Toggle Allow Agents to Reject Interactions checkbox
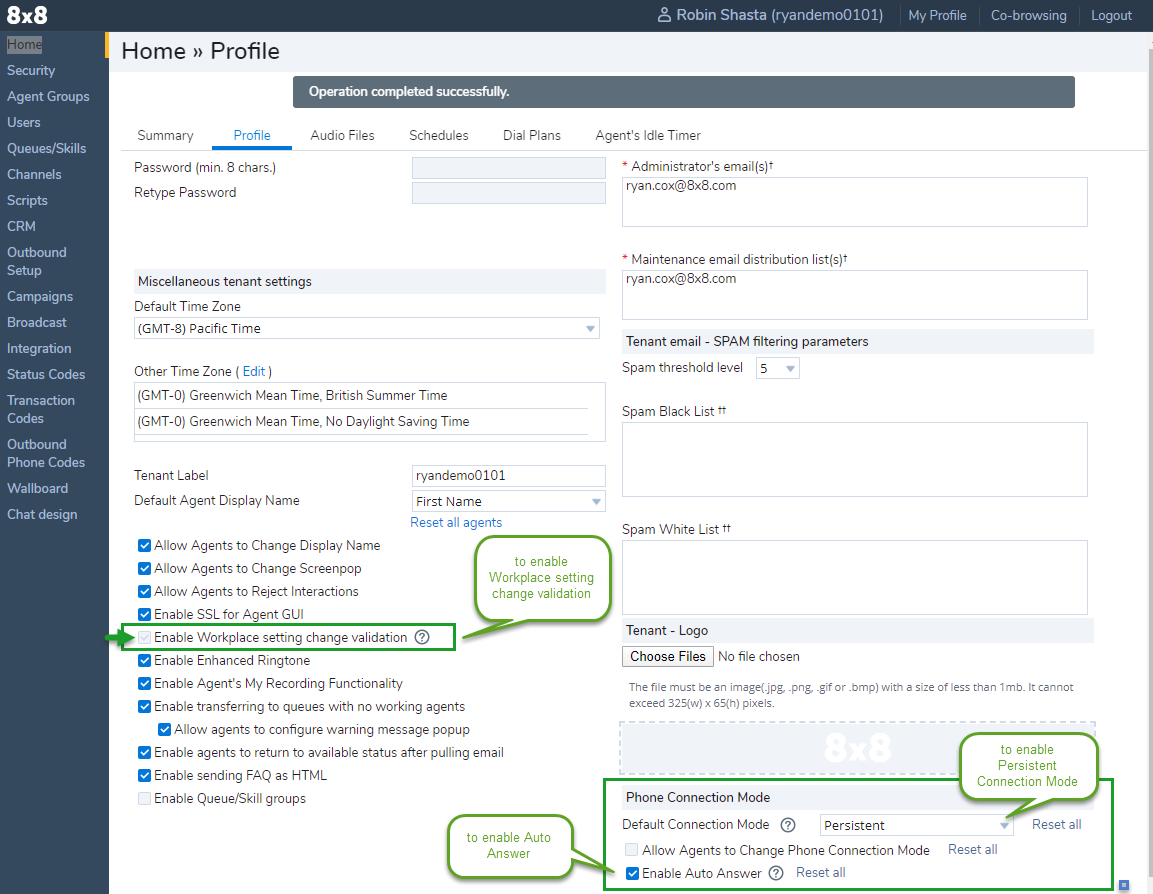1153x894 pixels. (x=145, y=591)
